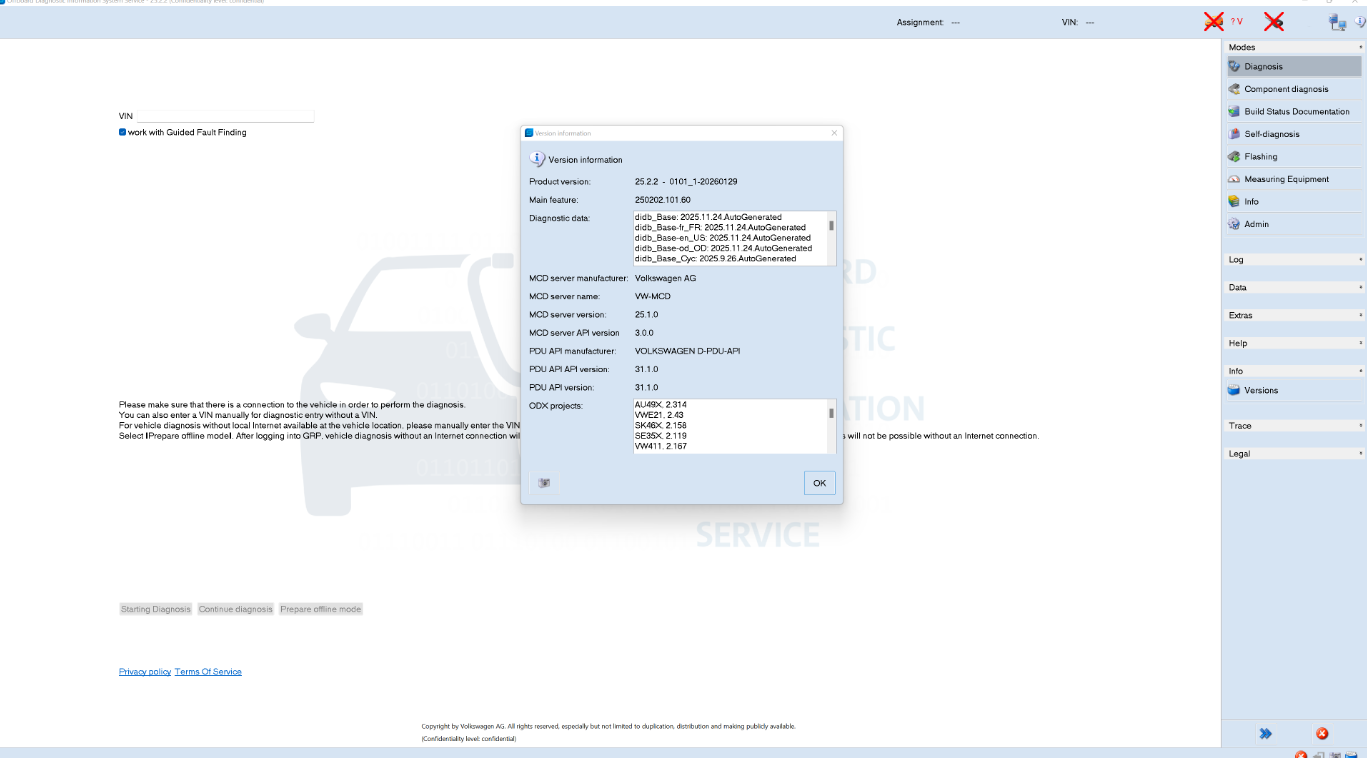
Task: Open the Log panel section
Action: point(1236,259)
